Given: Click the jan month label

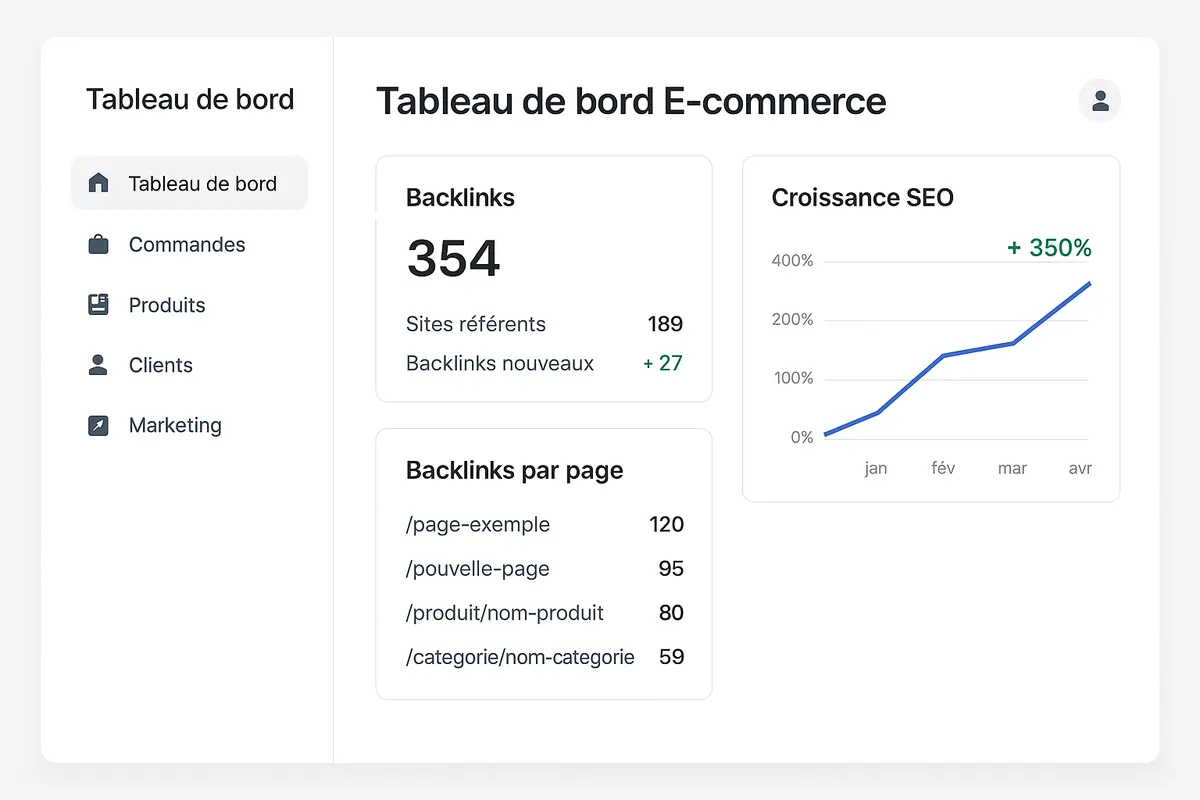Looking at the screenshot, I should pos(876,468).
